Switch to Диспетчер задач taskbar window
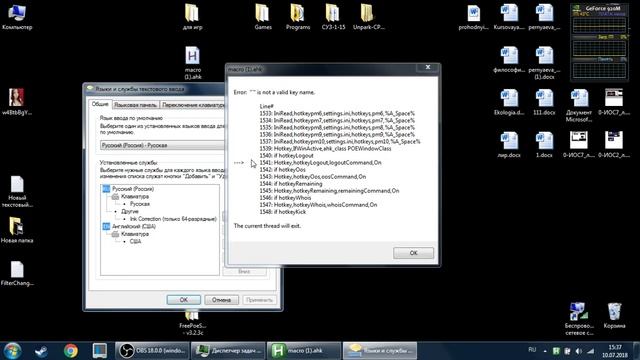Image resolution: width=640 pixels, height=360 pixels. coord(228,351)
